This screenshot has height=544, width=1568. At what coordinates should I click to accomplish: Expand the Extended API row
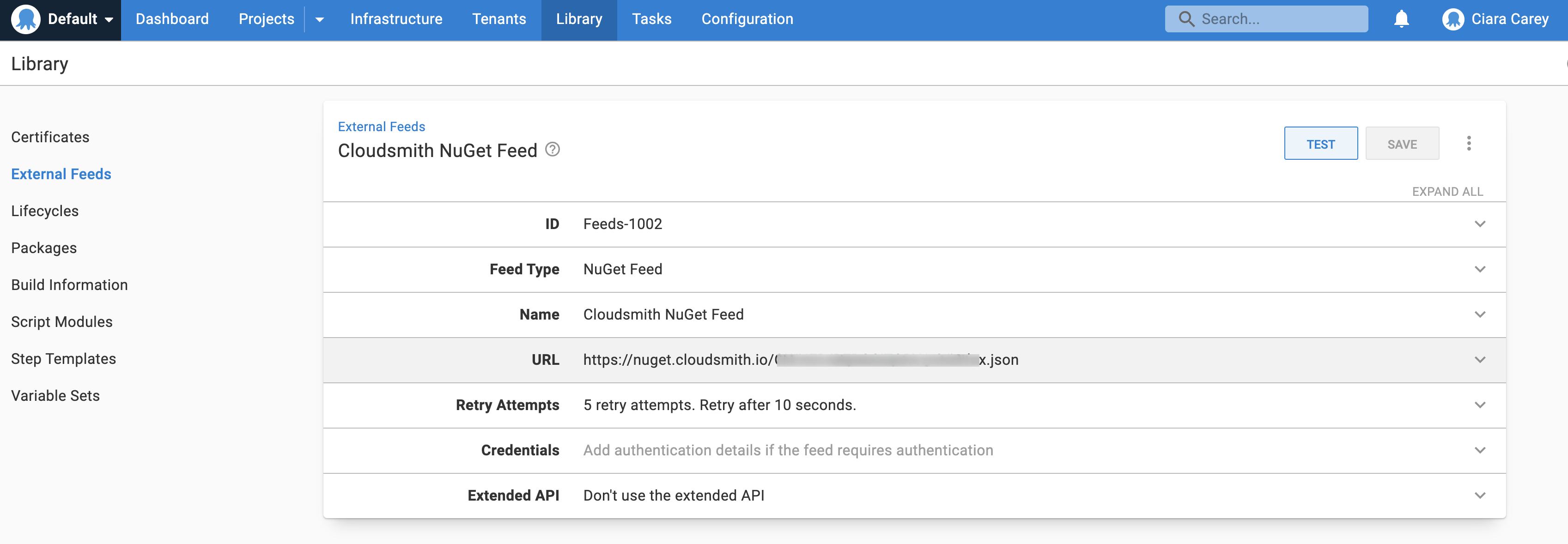click(x=1480, y=496)
